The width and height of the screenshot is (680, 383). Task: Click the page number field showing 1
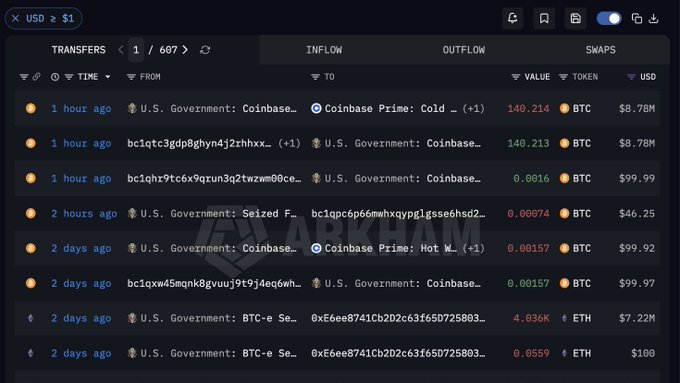coord(136,50)
